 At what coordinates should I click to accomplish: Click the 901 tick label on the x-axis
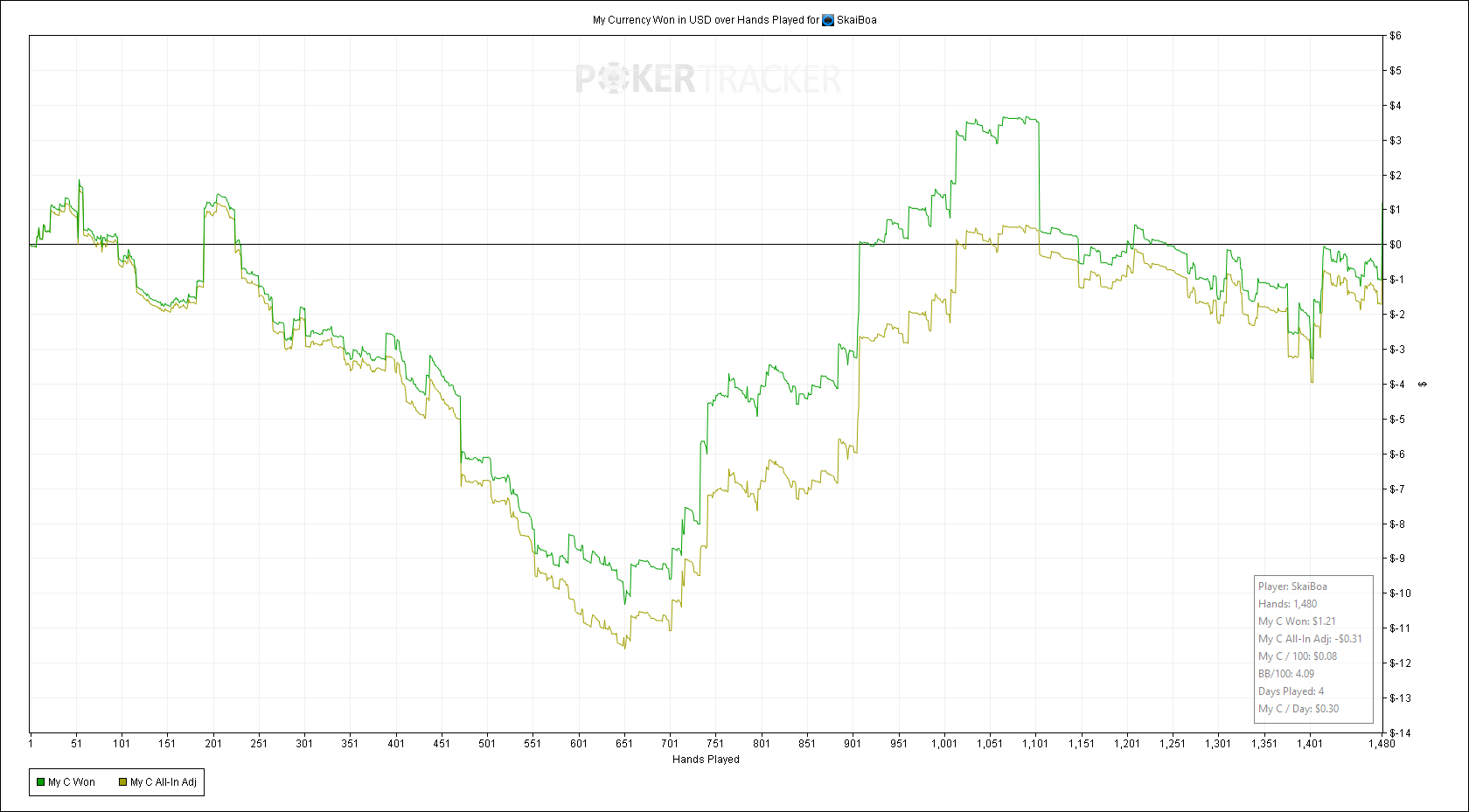pyautogui.click(x=853, y=744)
